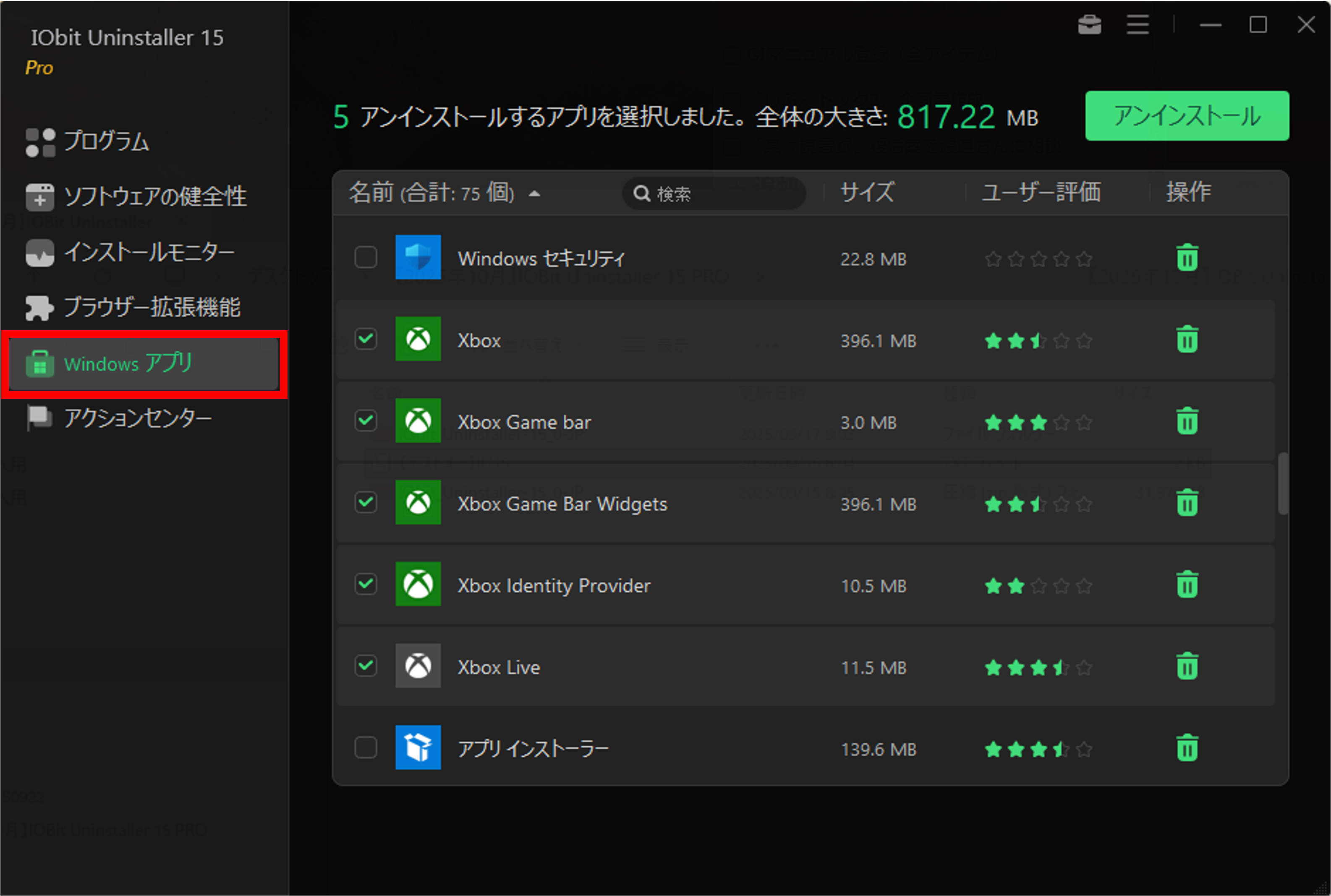Sort the list by サイズ column
Screen dimensions: 1331x896
click(x=866, y=193)
